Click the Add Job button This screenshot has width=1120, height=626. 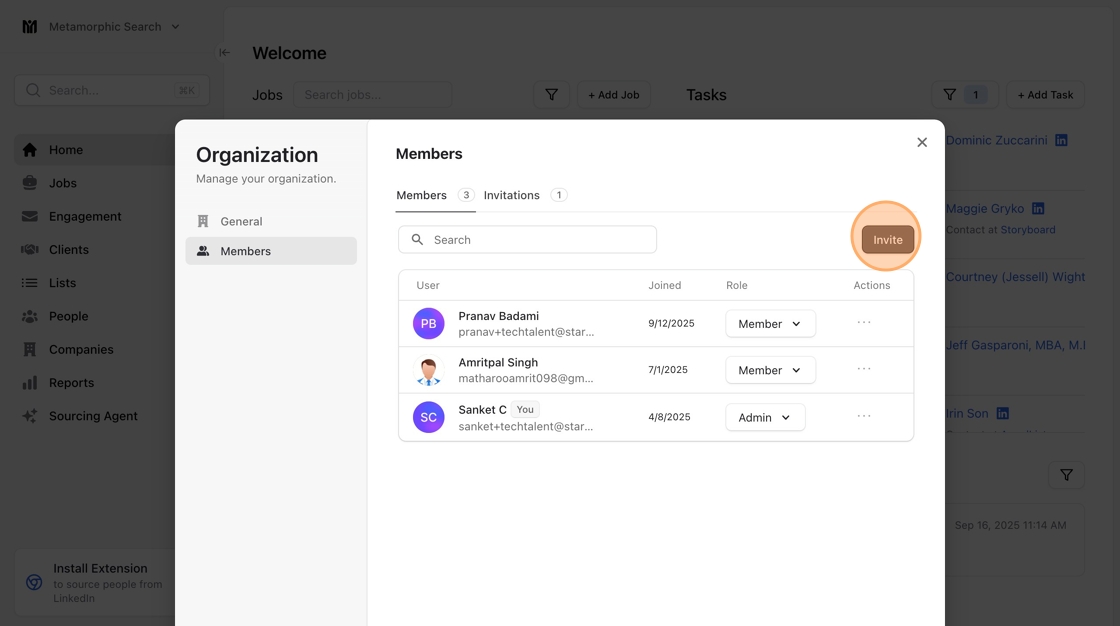613,95
